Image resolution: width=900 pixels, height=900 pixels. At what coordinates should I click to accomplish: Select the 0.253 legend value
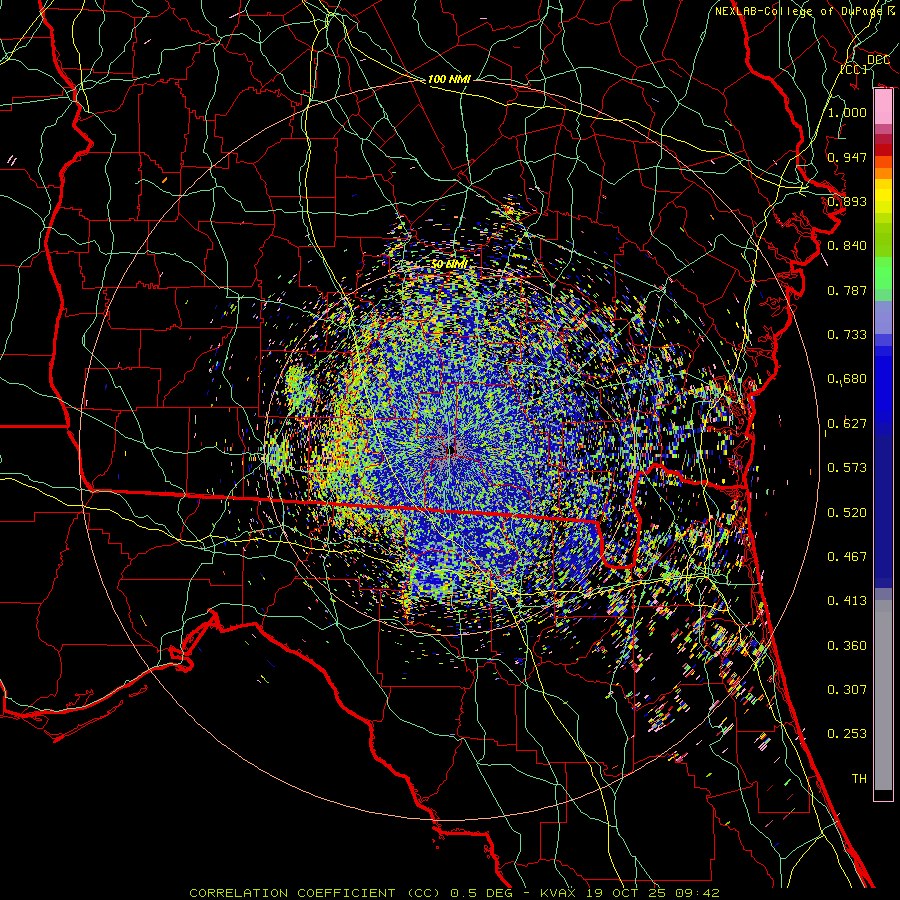(847, 734)
